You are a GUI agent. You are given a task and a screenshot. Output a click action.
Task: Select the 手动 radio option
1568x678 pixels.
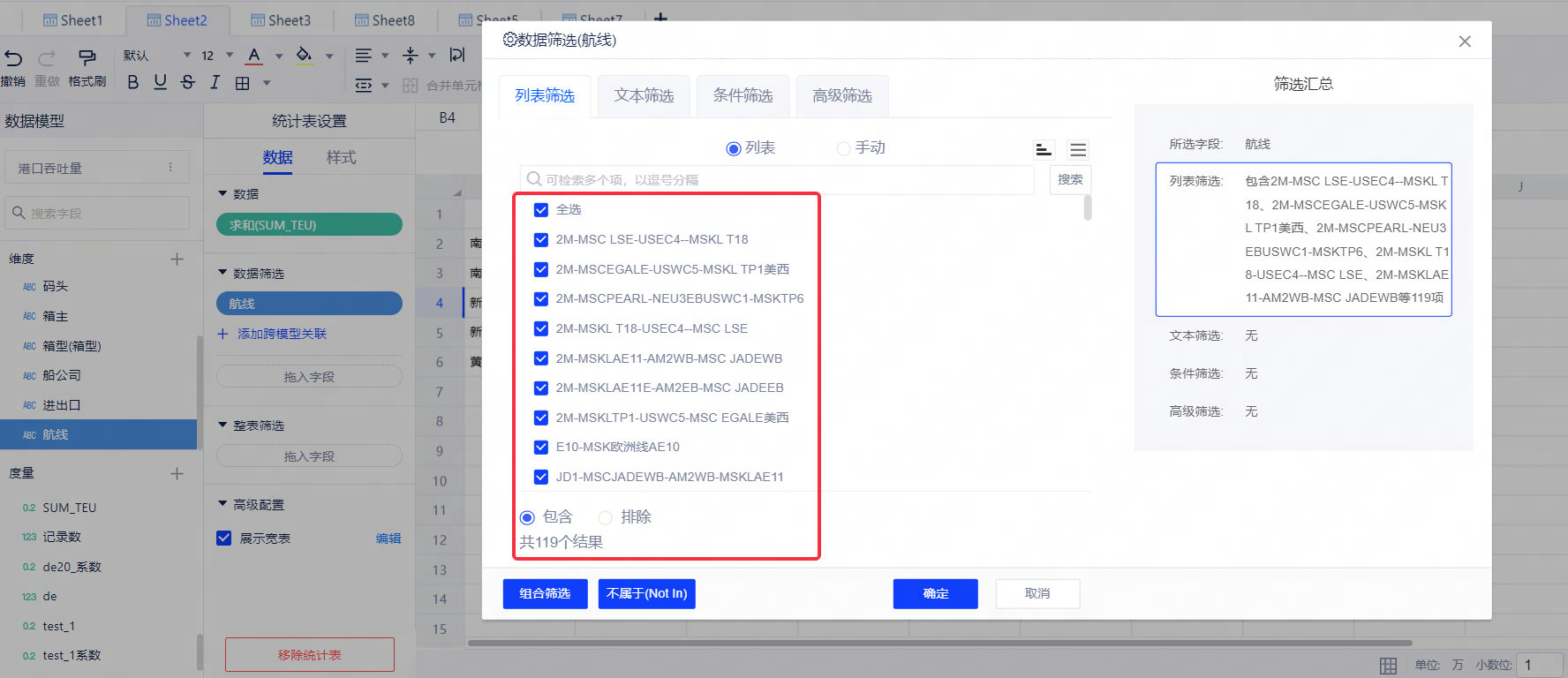(843, 148)
